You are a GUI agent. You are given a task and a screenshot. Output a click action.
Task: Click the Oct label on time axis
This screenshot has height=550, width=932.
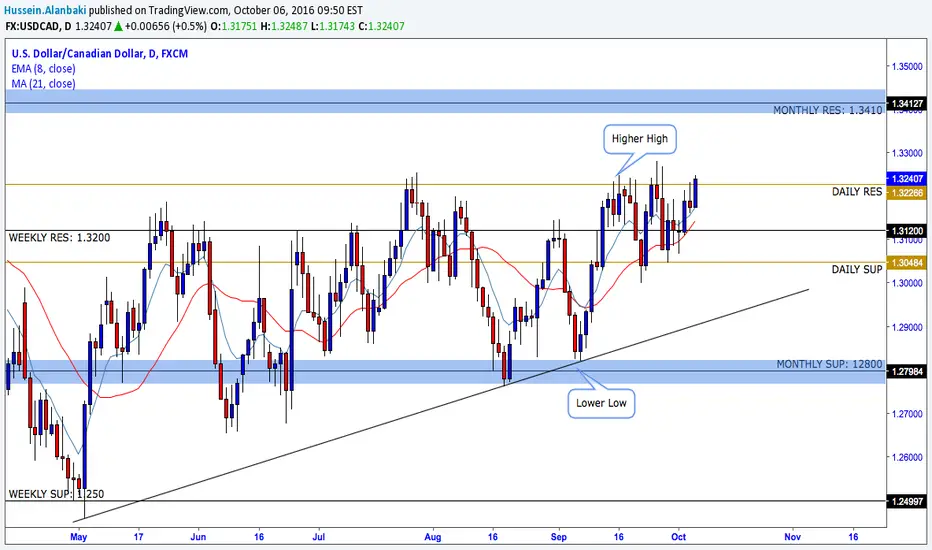[679, 537]
